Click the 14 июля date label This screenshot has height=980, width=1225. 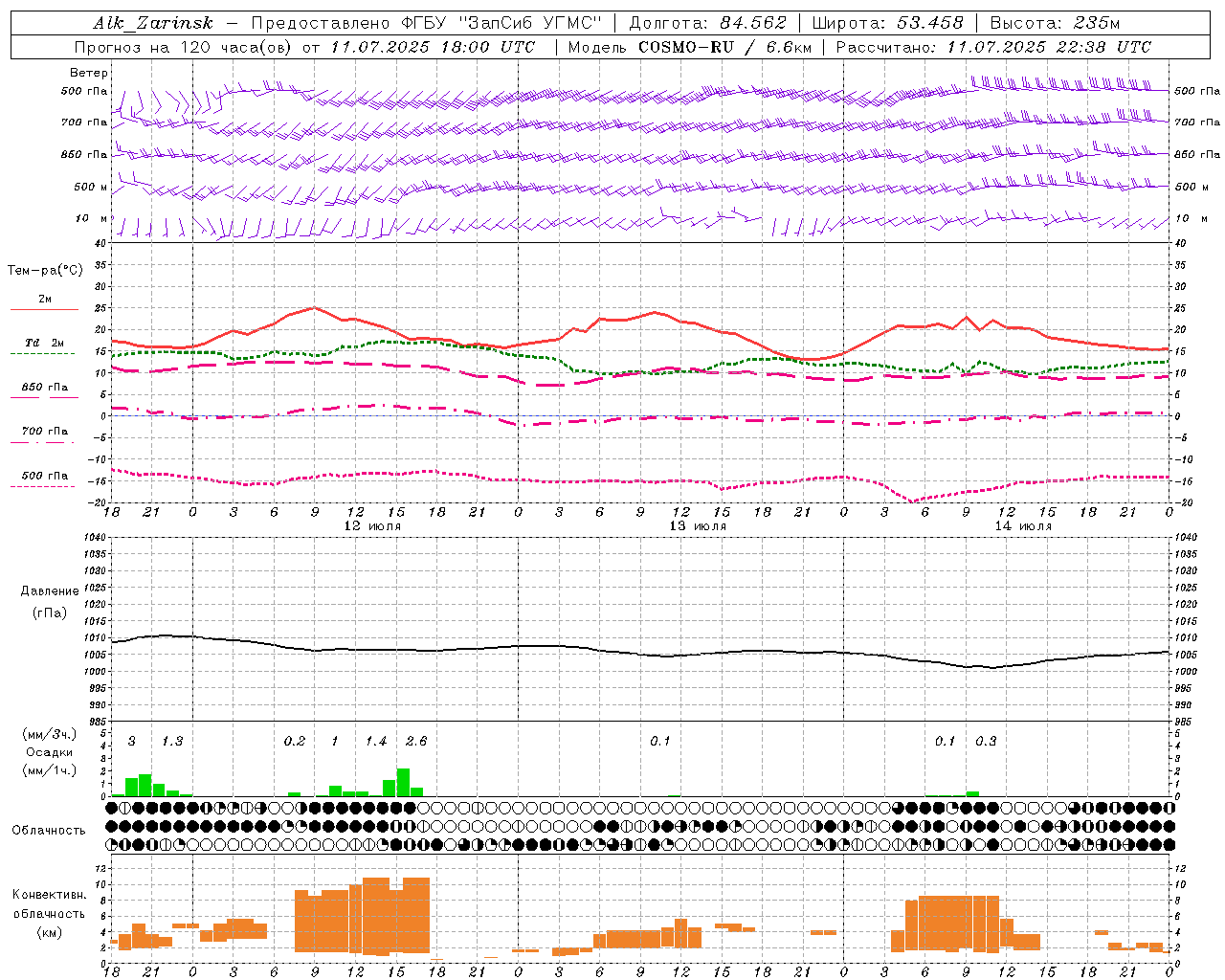click(1023, 526)
